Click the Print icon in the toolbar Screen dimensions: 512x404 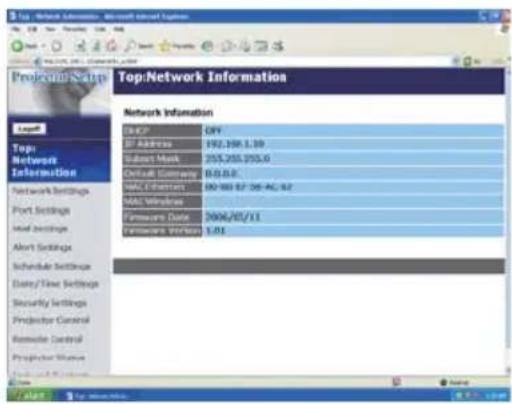pos(245,46)
